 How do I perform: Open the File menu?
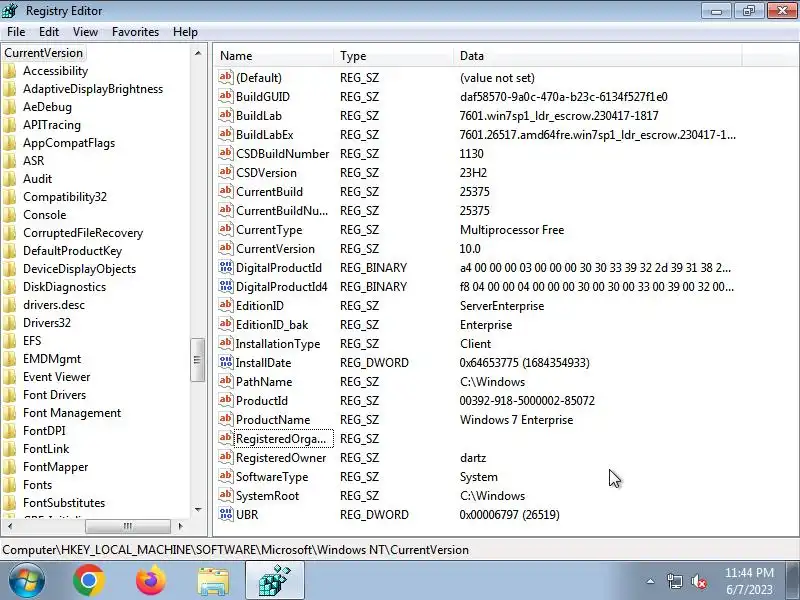coord(16,32)
